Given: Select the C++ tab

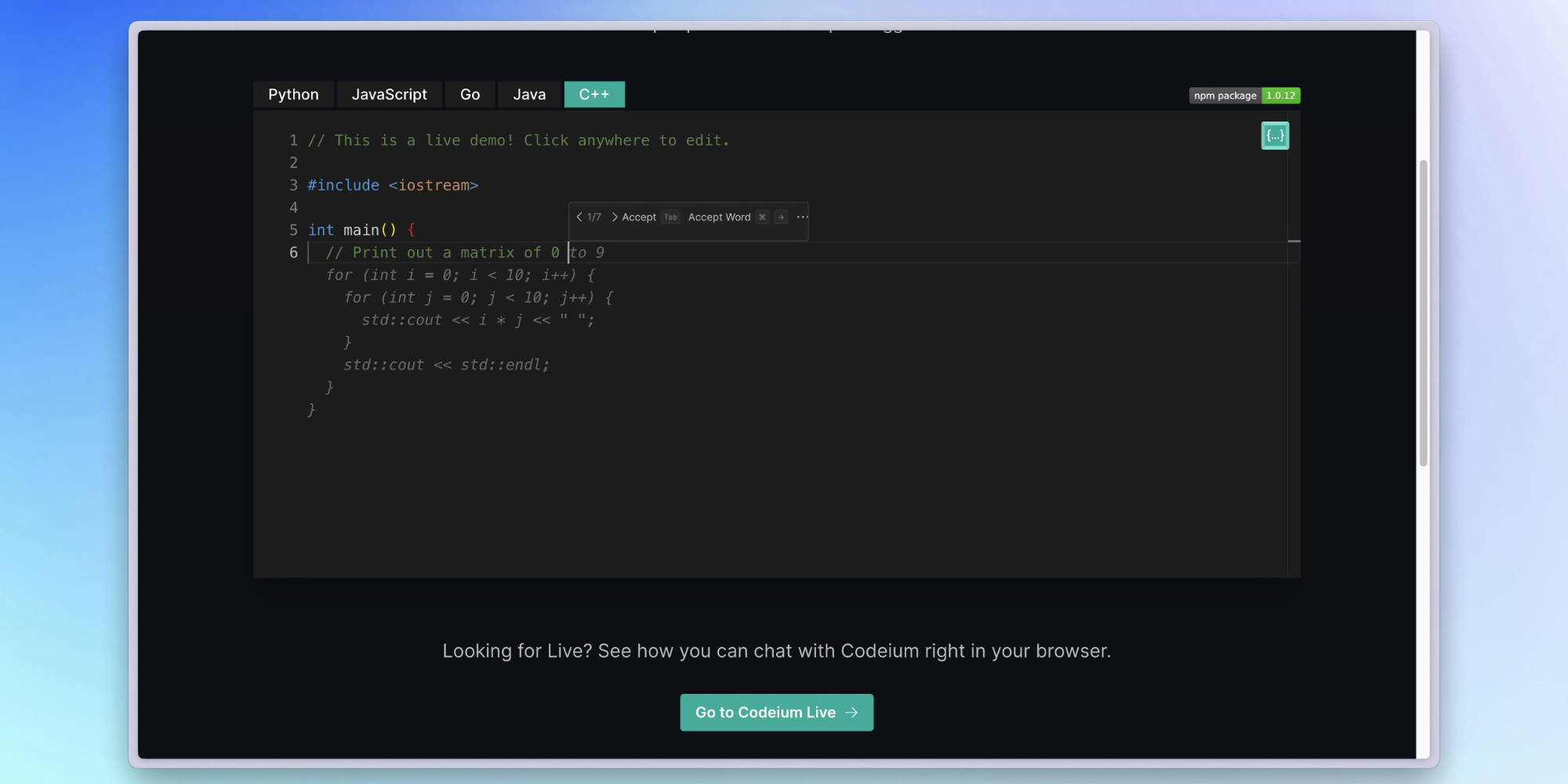Looking at the screenshot, I should click(594, 95).
